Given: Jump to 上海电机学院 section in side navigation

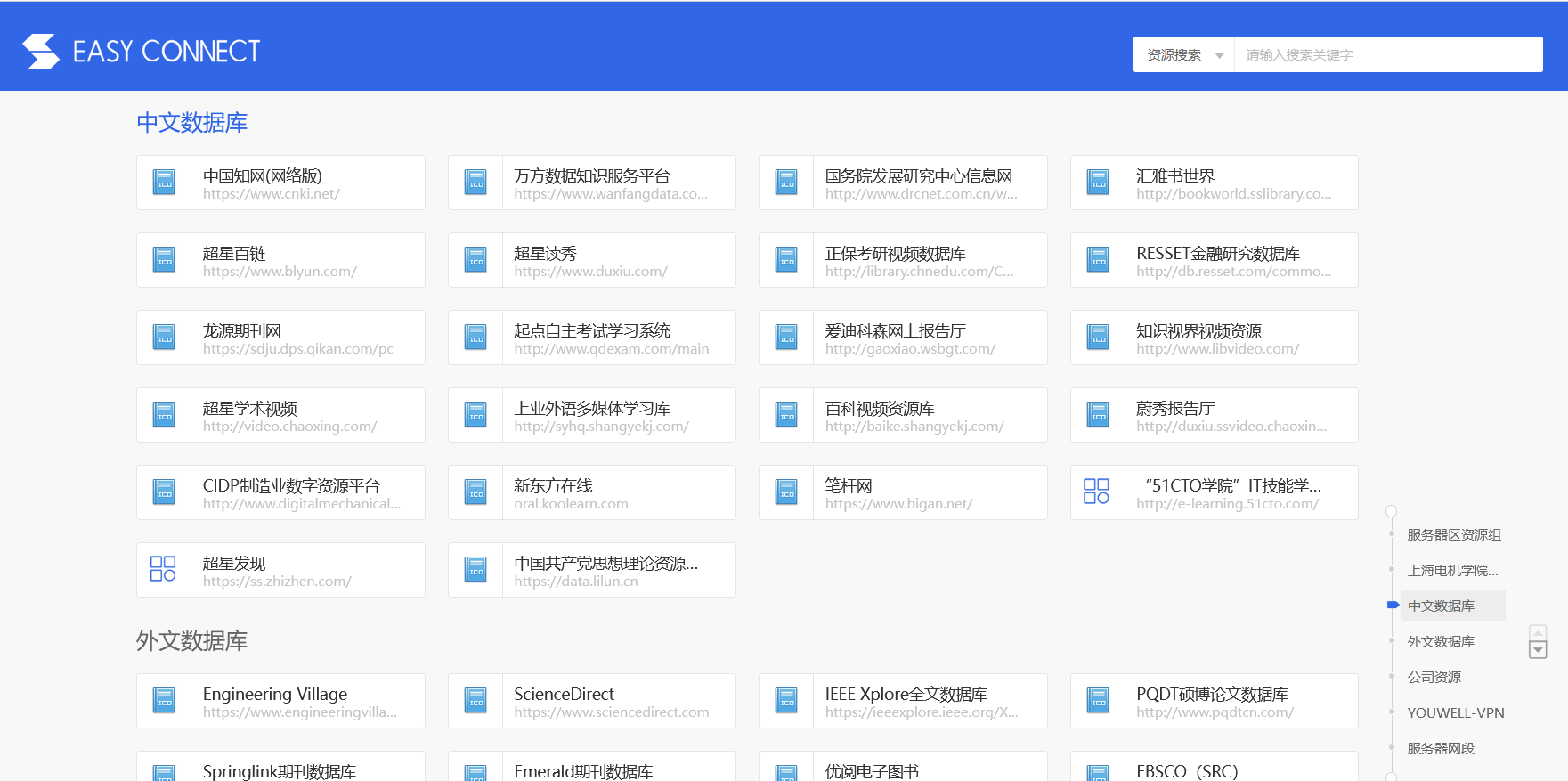Looking at the screenshot, I should point(1453,570).
